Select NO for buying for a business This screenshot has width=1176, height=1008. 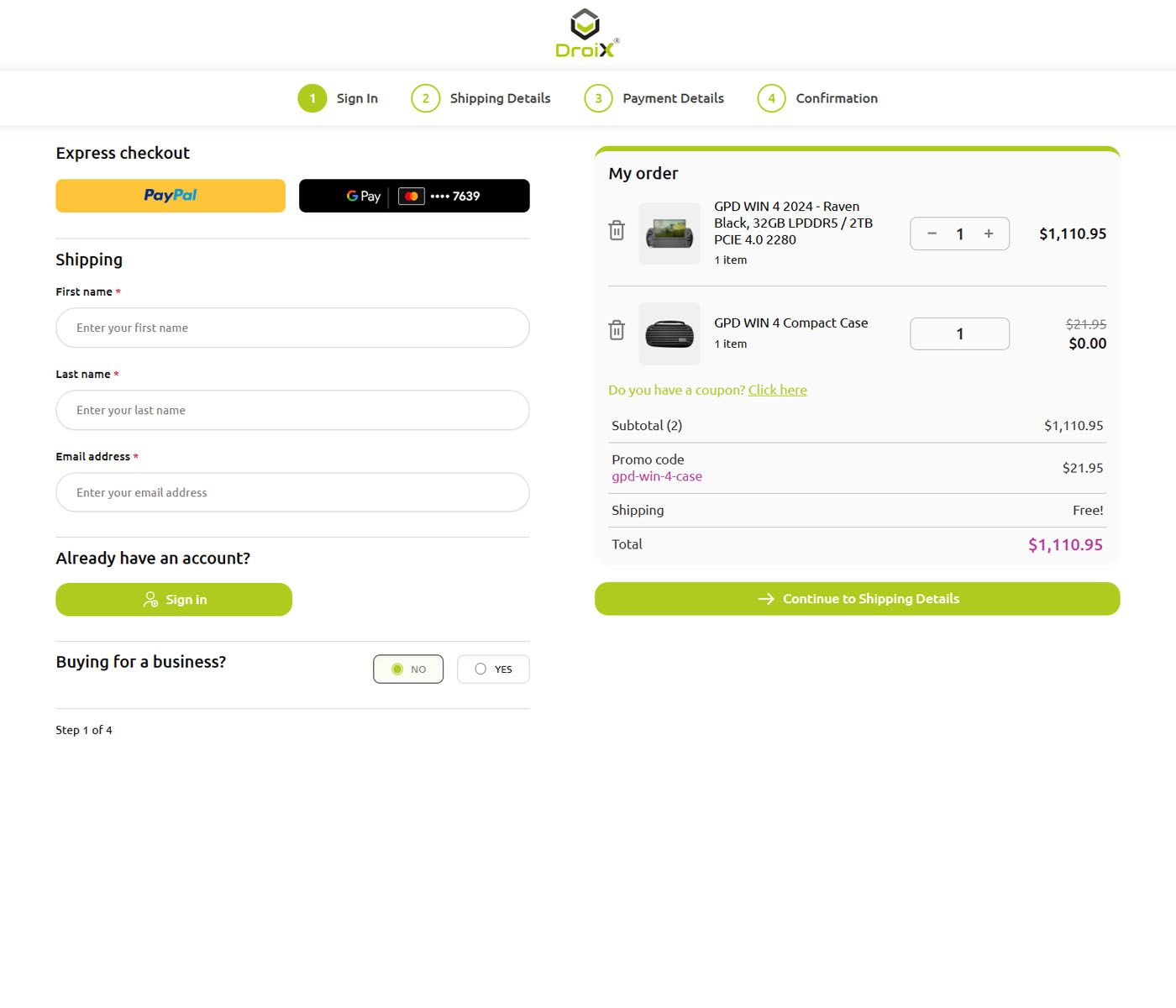[x=408, y=669]
